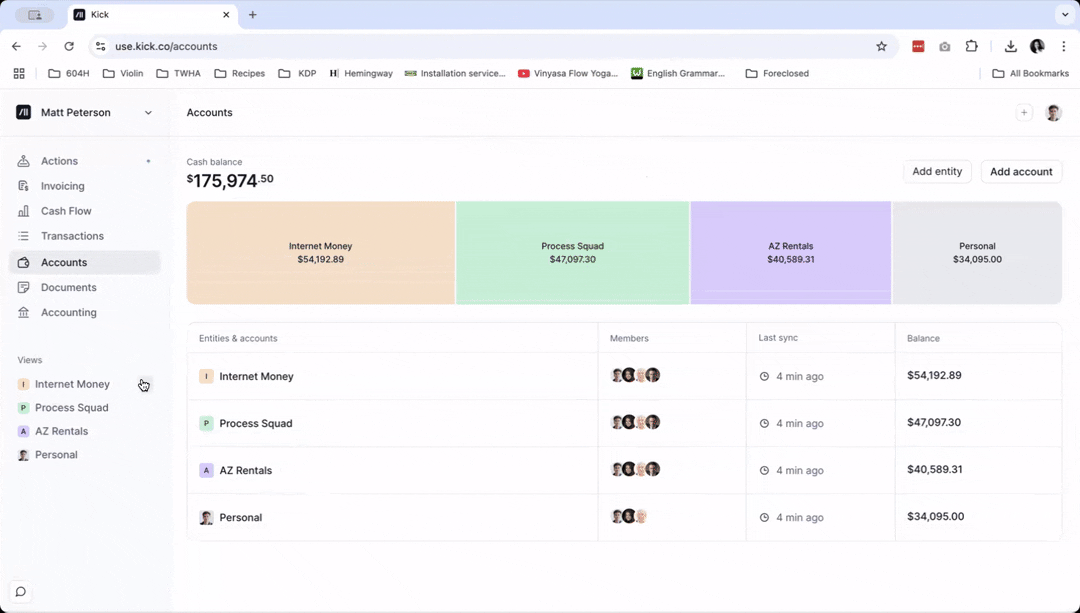Open Invoicing via its sidebar icon
Viewport: 1080px width, 613px height.
pos(23,186)
